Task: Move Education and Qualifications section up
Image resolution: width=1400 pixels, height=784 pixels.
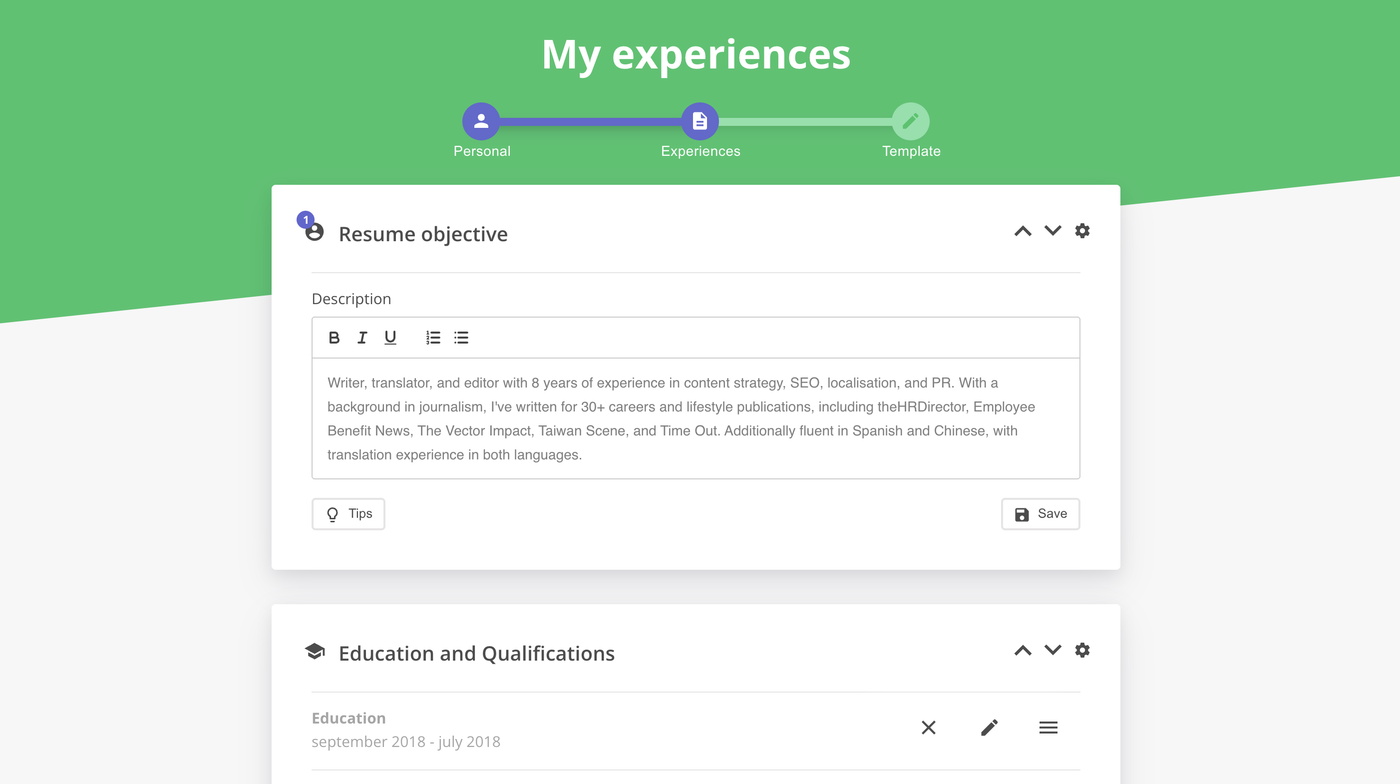Action: [x=1022, y=650]
